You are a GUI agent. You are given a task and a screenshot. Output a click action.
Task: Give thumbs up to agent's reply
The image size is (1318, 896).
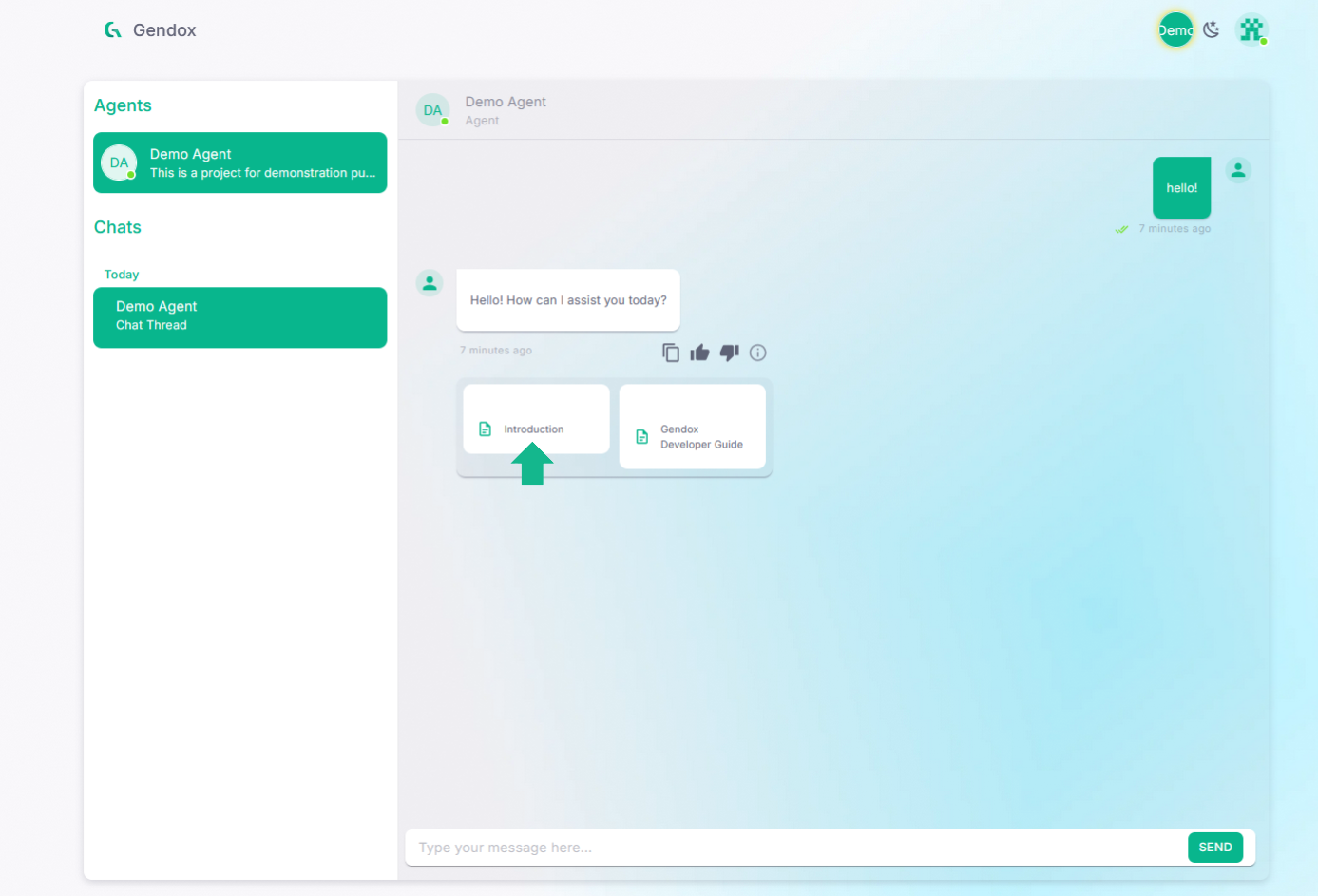tap(699, 353)
